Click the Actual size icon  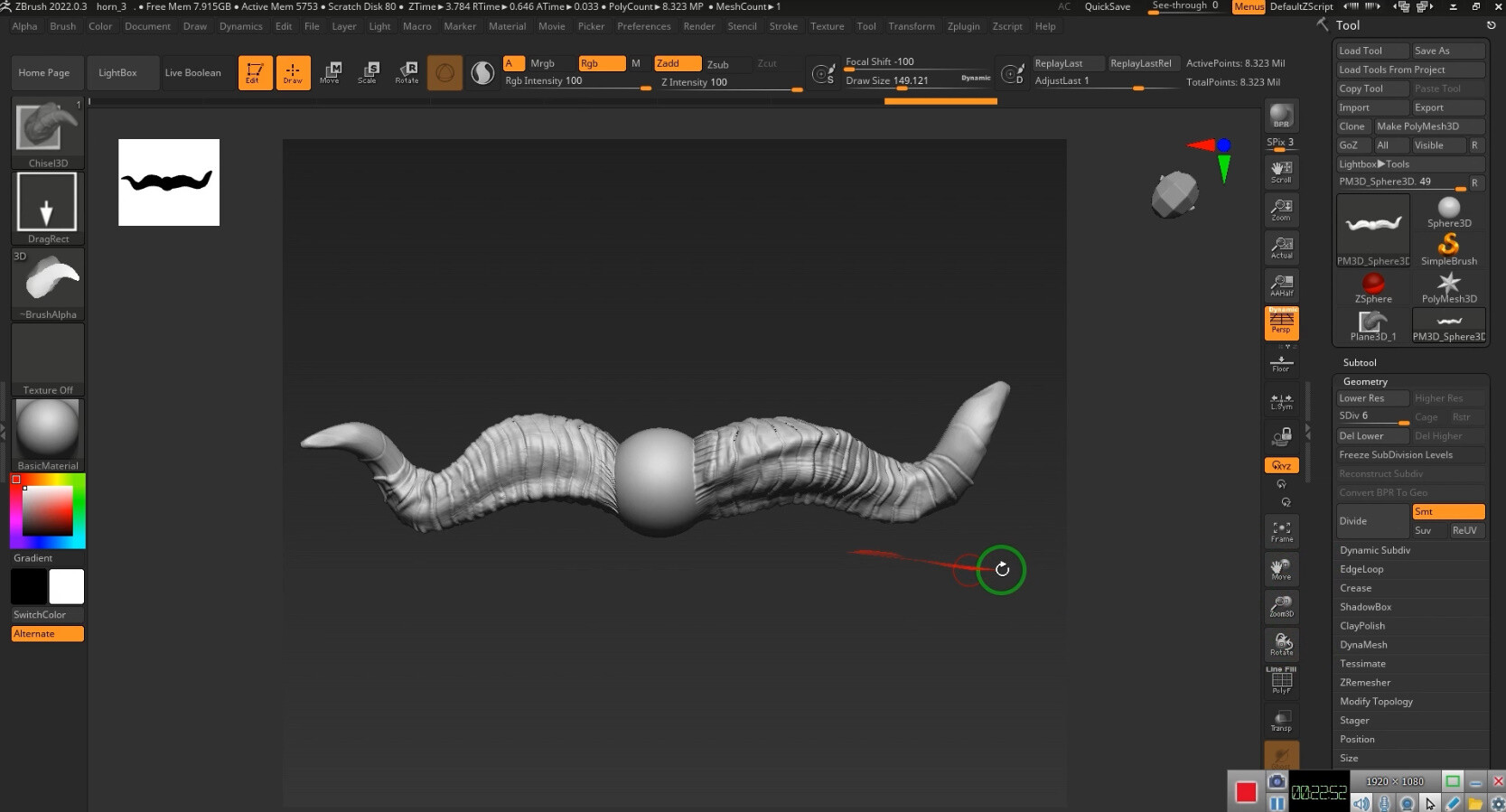coord(1281,247)
